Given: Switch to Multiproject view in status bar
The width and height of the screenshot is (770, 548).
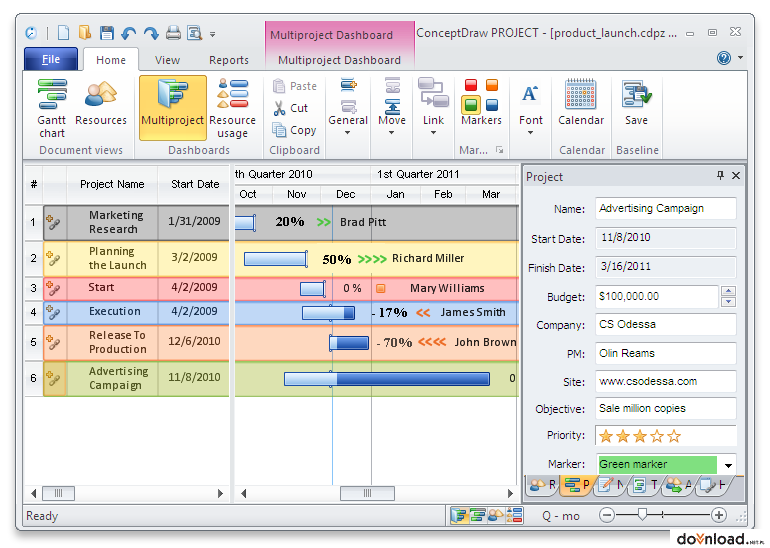Looking at the screenshot, I should pyautogui.click(x=459, y=515).
